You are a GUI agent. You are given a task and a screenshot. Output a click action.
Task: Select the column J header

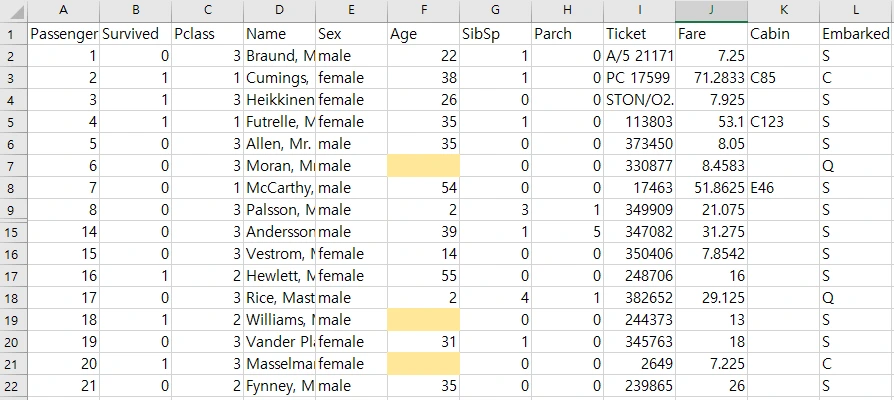click(x=711, y=10)
